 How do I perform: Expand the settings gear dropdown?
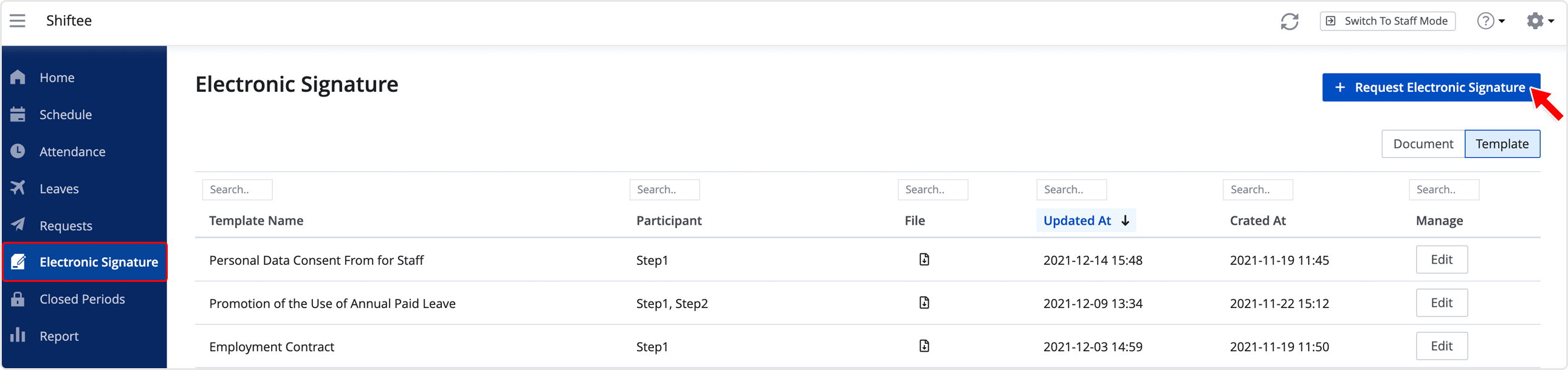pos(1539,21)
